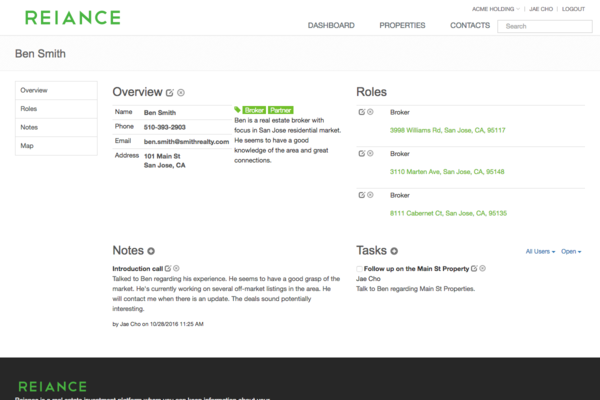Open the Dashboard menu item
This screenshot has width=600, height=400.
(331, 25)
